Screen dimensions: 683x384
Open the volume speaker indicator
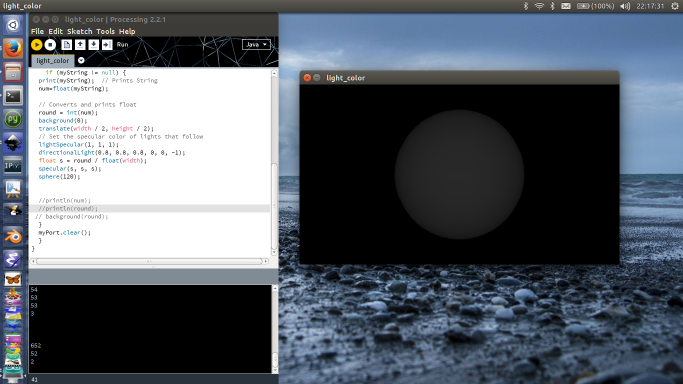[x=625, y=6]
